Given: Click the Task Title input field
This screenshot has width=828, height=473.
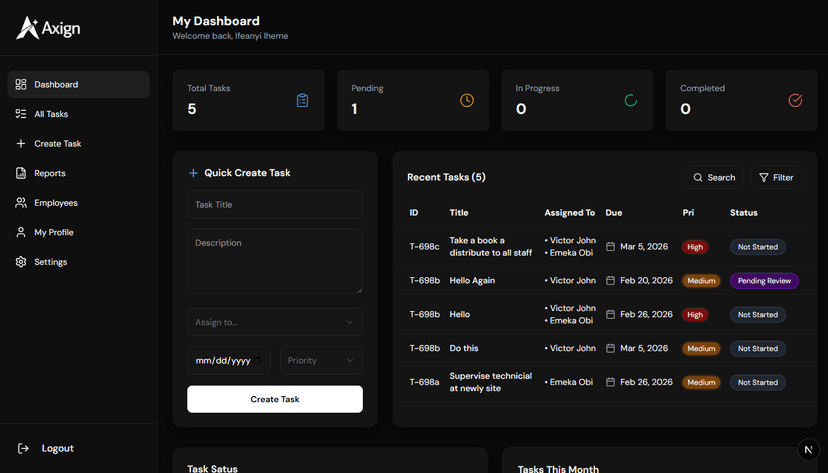Looking at the screenshot, I should pos(275,204).
